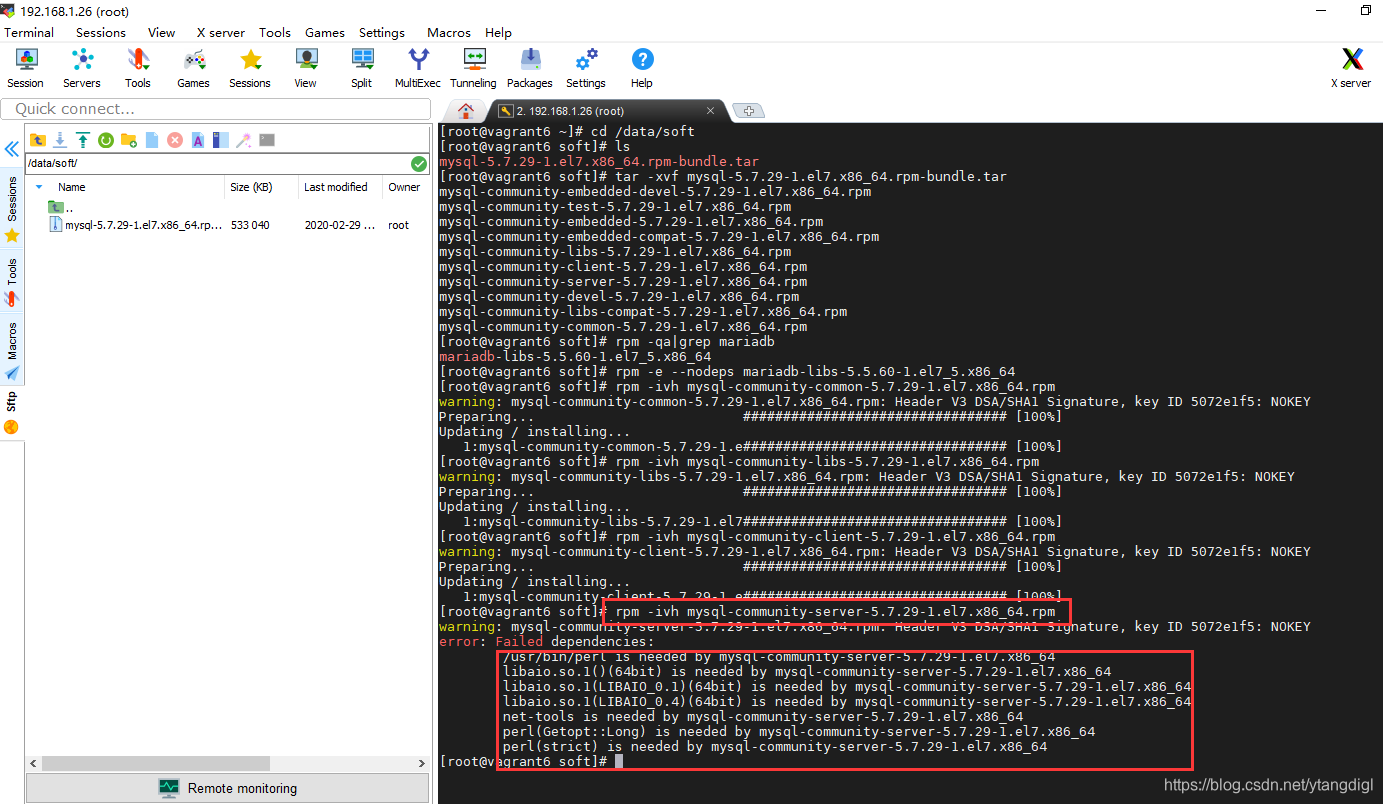The width and height of the screenshot is (1383, 804).
Task: Open terminal here icon in SFTP toolbar
Action: coord(267,140)
